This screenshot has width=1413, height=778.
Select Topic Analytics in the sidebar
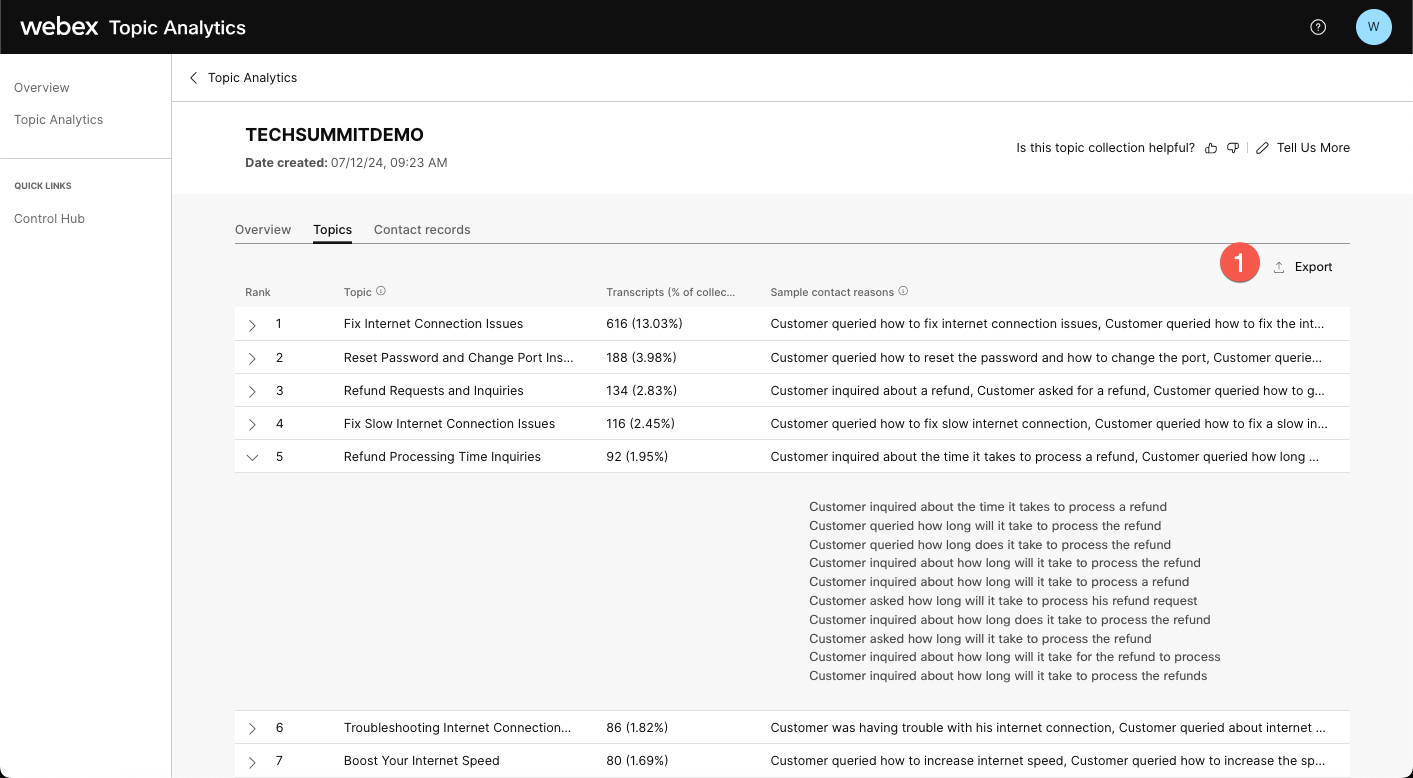click(58, 120)
